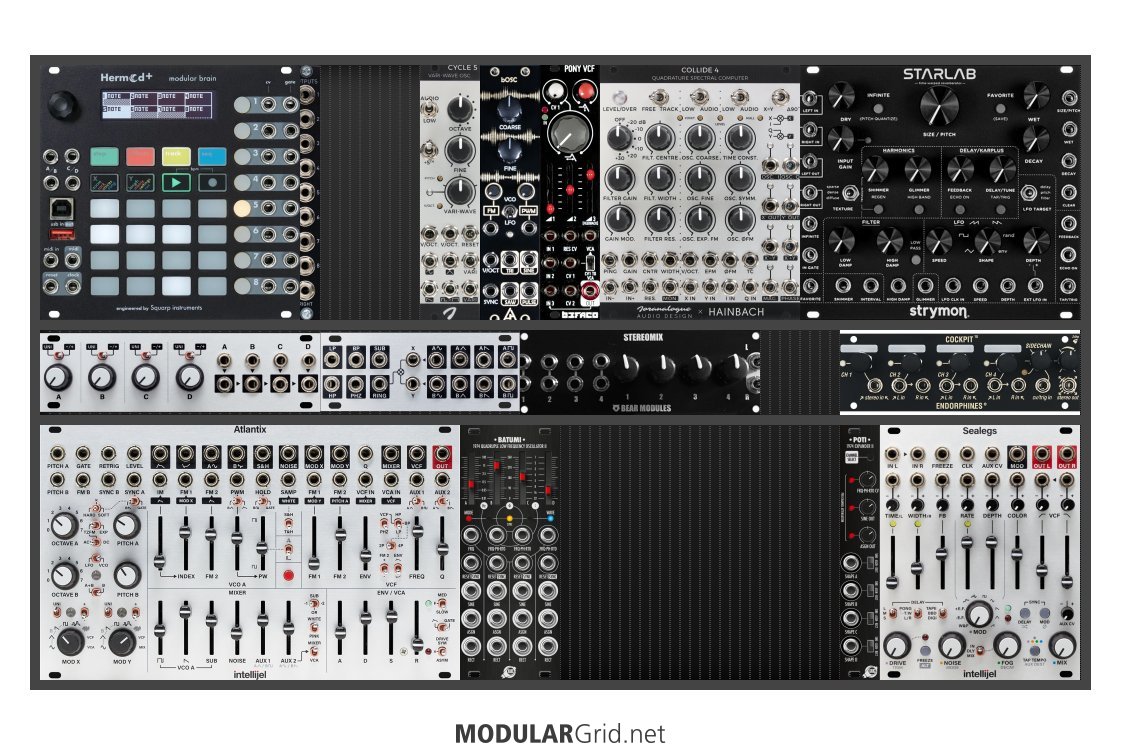Screen dimensions: 1121x755
Task: Adjust the FILTER RES. knob on Collide 4
Action: click(659, 219)
